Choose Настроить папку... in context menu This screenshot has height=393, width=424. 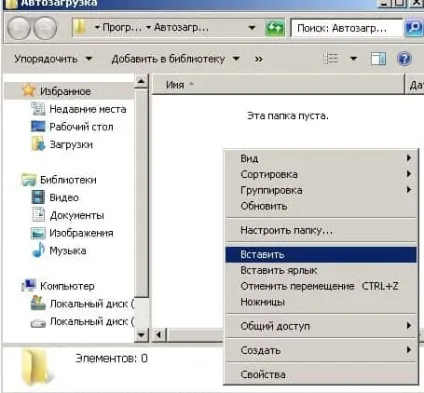(x=321, y=230)
